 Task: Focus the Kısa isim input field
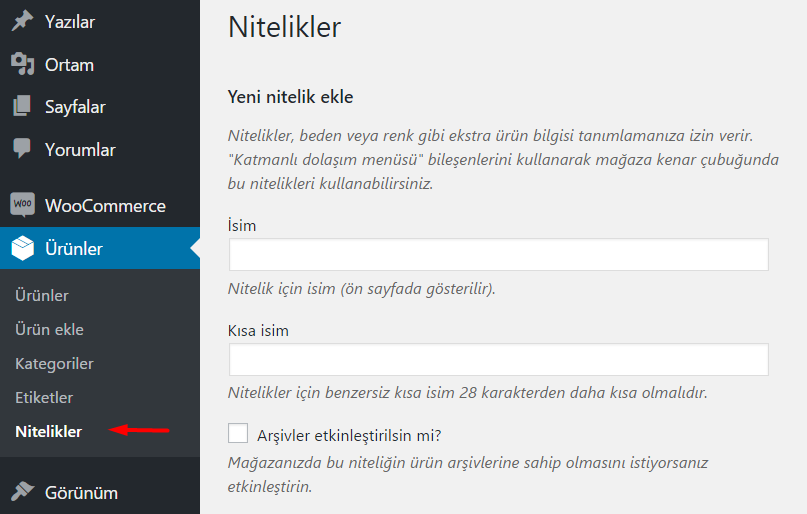[x=498, y=360]
